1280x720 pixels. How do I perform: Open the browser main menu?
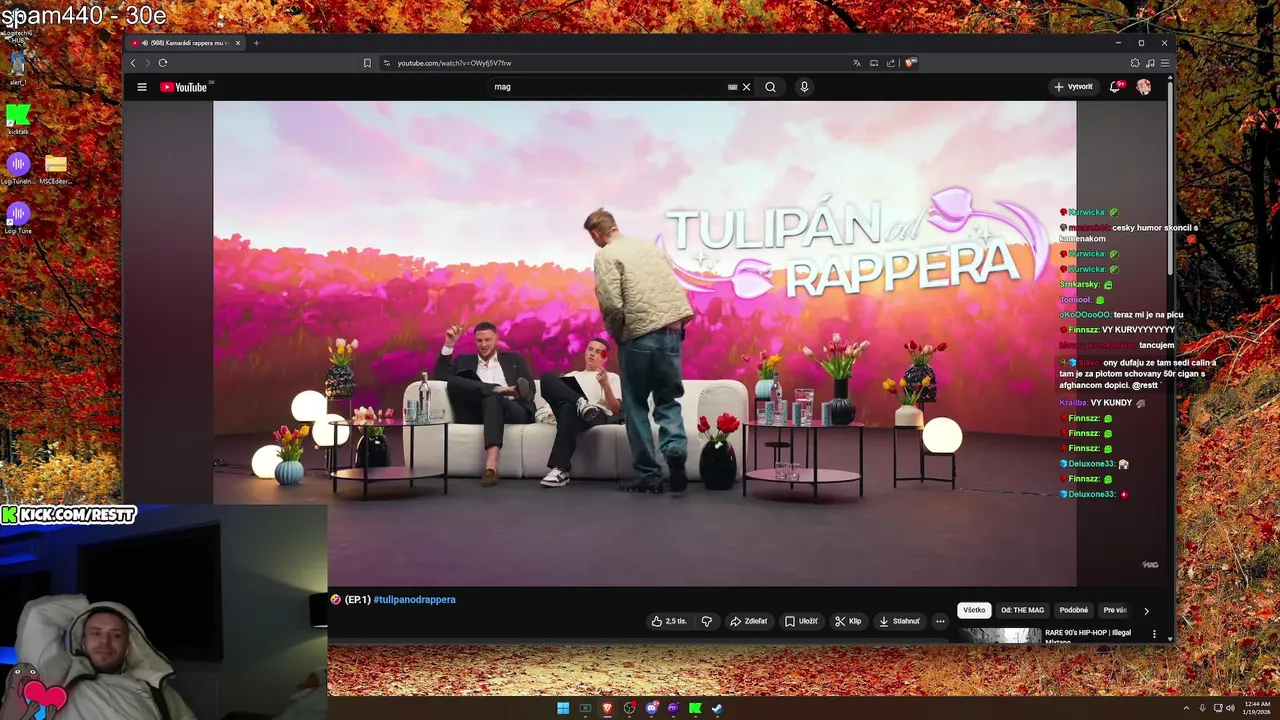1165,63
